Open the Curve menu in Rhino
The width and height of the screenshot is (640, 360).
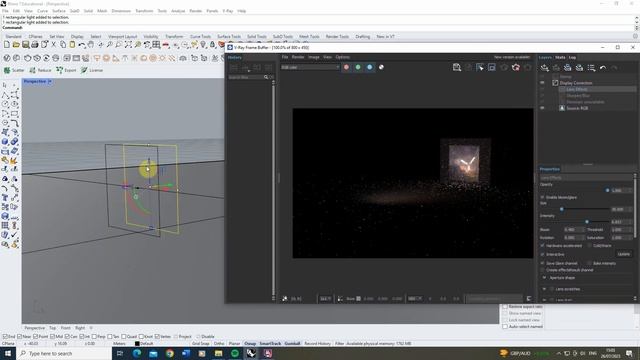42,11
